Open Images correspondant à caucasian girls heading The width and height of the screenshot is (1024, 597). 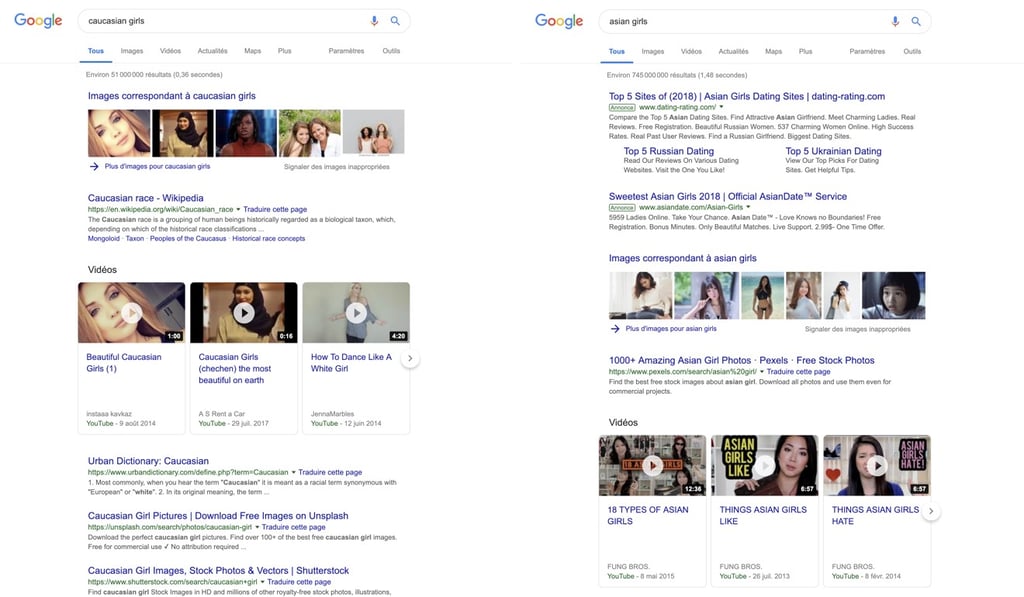click(x=172, y=96)
